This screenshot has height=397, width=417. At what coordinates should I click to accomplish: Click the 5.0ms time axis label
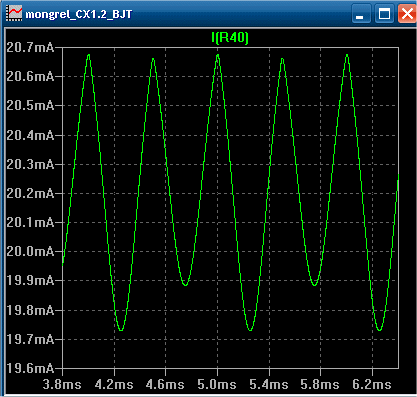tap(217, 384)
